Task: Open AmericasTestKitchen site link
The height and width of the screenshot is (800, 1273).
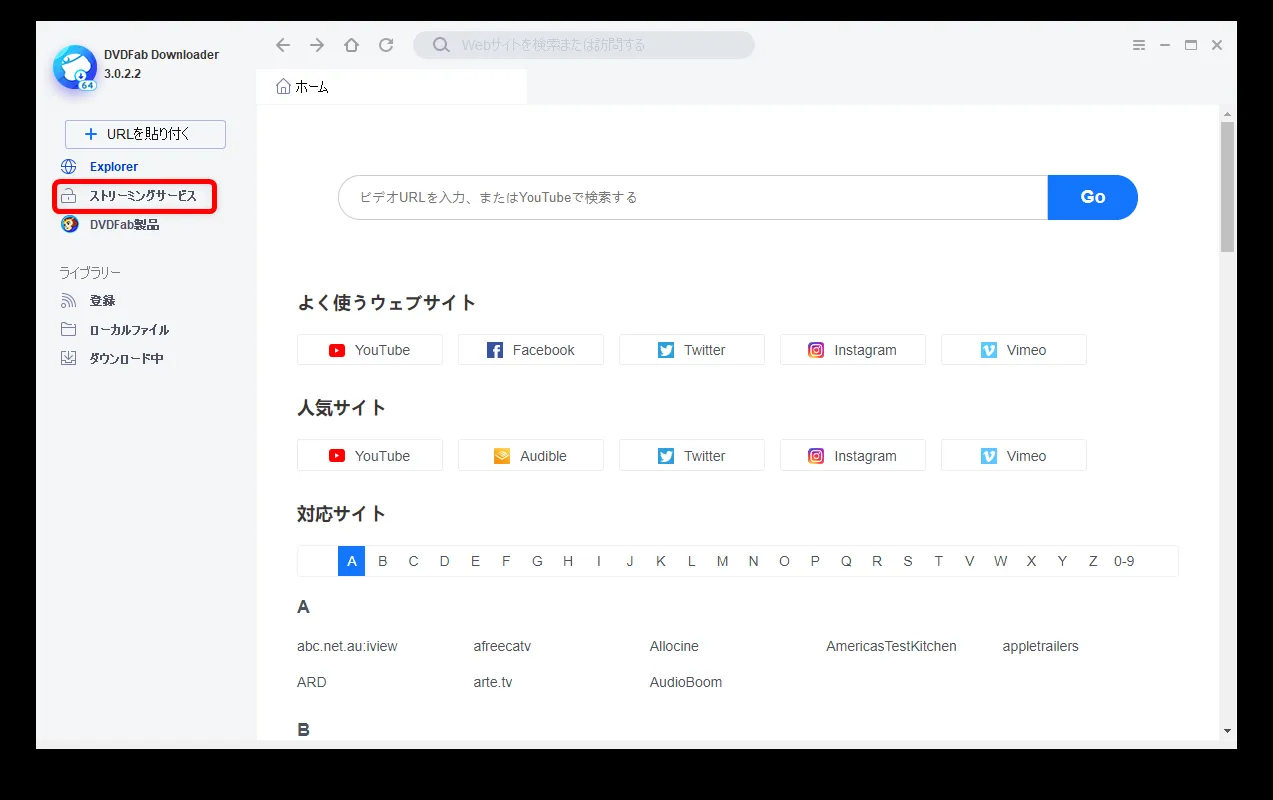Action: click(x=891, y=646)
